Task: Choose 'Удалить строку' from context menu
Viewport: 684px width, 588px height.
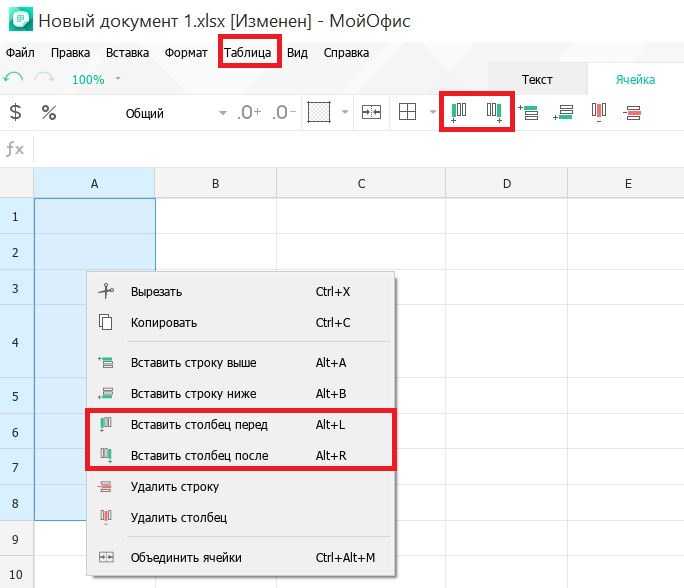Action: pyautogui.click(x=174, y=487)
